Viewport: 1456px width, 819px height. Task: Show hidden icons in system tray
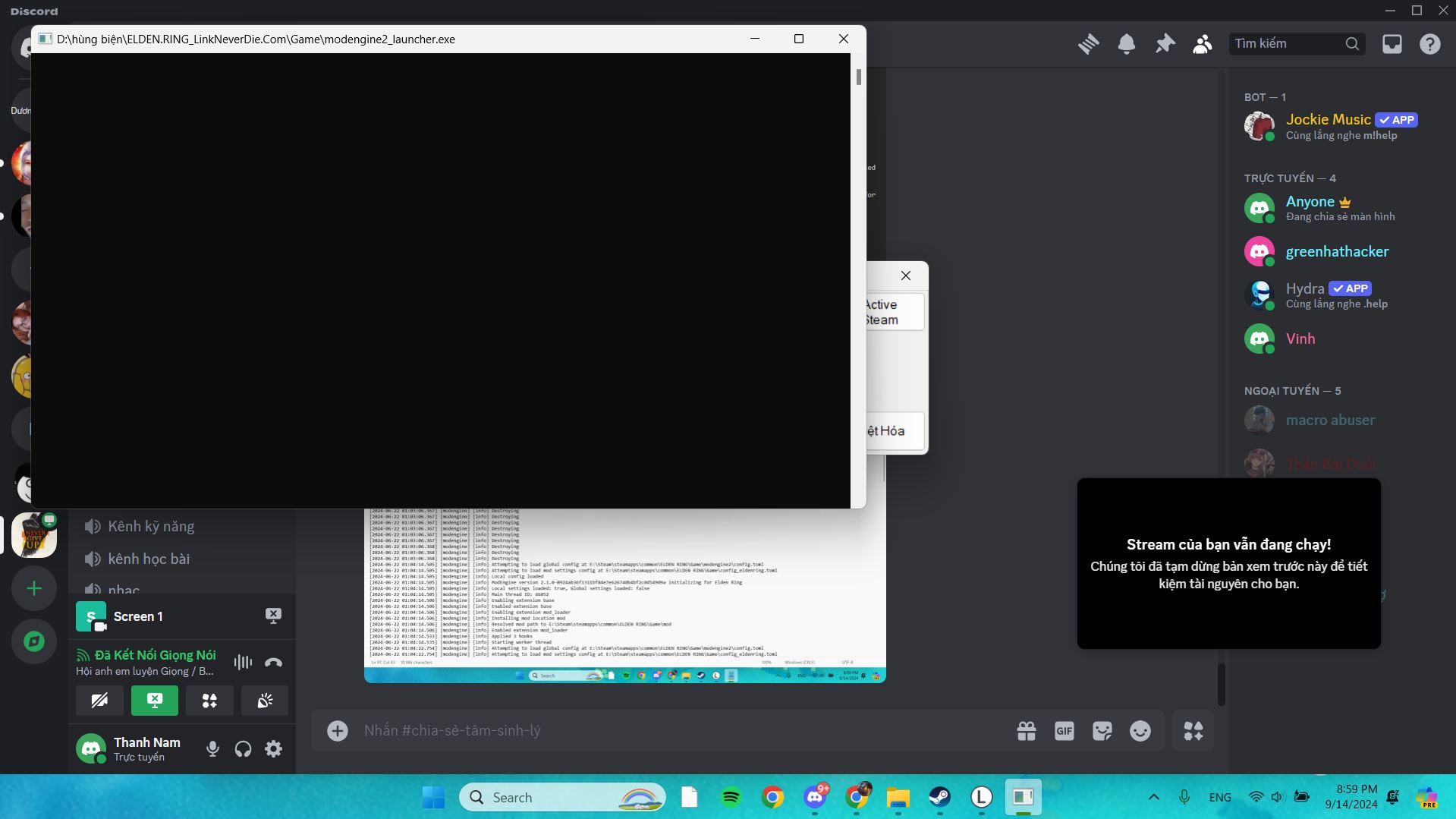1154,797
